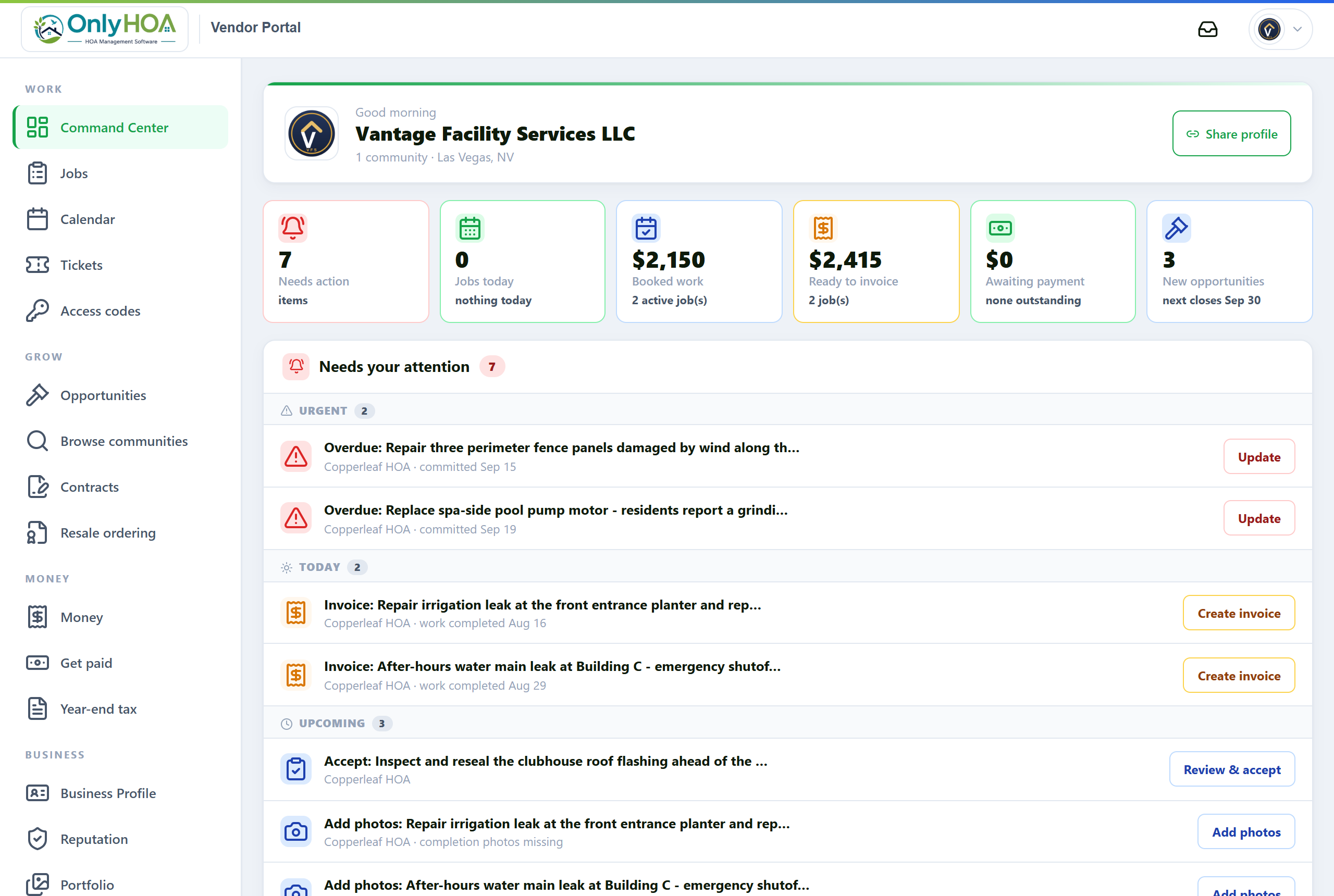Click the receipt icon on Ready to invoice card
This screenshot has width=1334, height=896.
[x=823, y=228]
